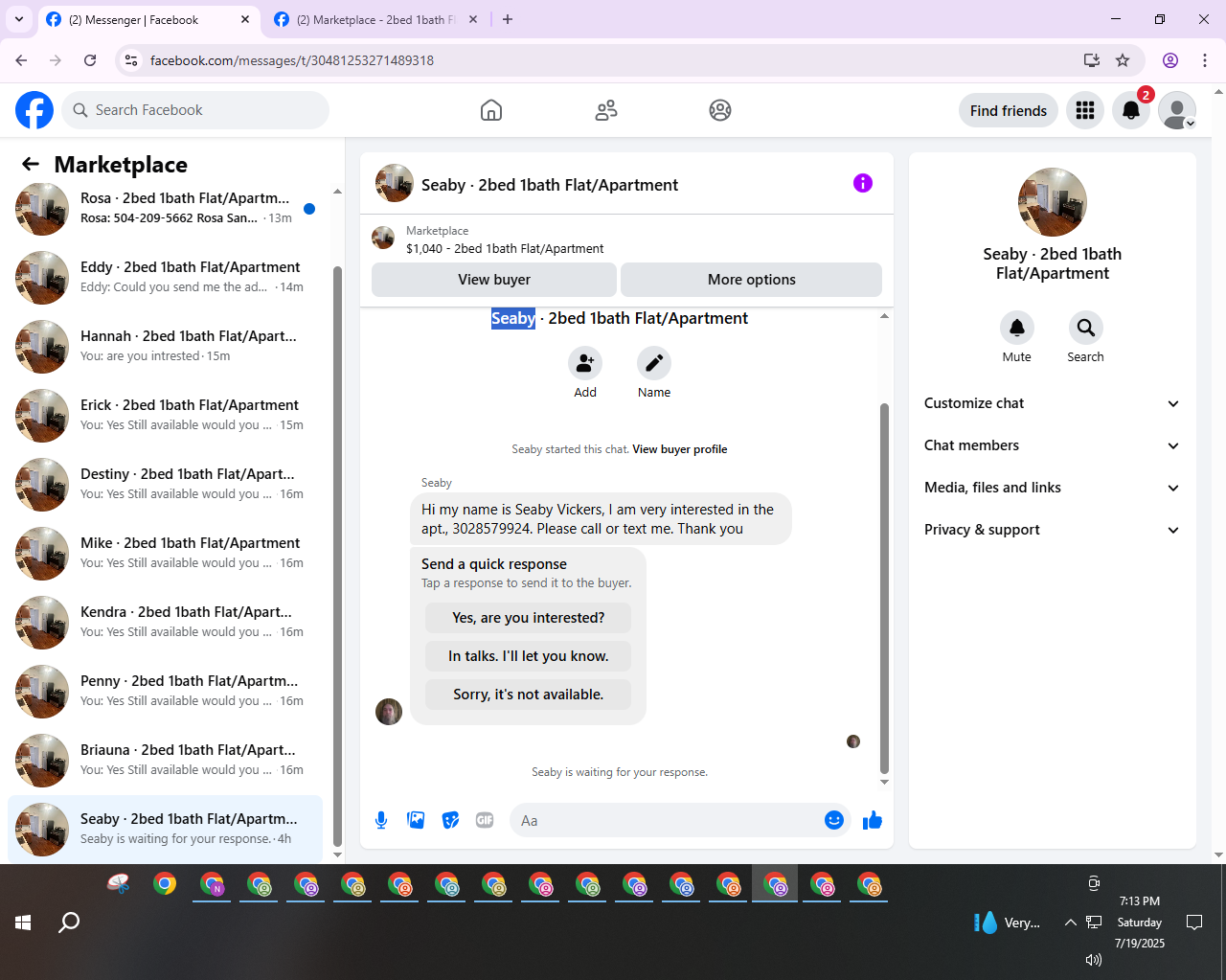Open Kendra conversation
Viewport: 1226px width, 980px height.
coord(165,623)
